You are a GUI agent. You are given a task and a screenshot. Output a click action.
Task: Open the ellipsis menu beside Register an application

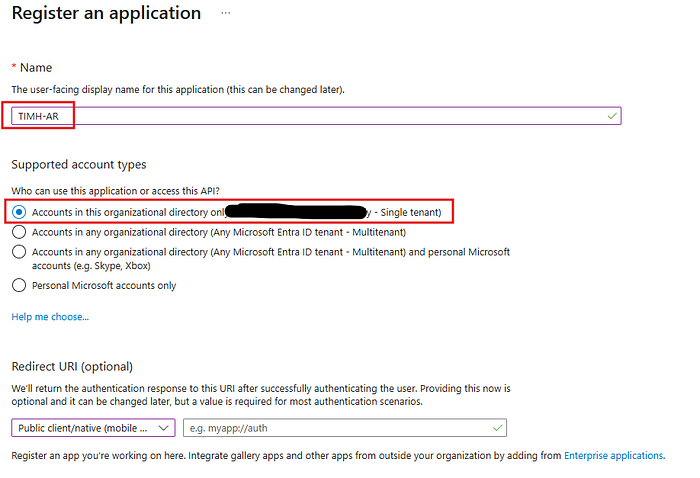(x=227, y=13)
